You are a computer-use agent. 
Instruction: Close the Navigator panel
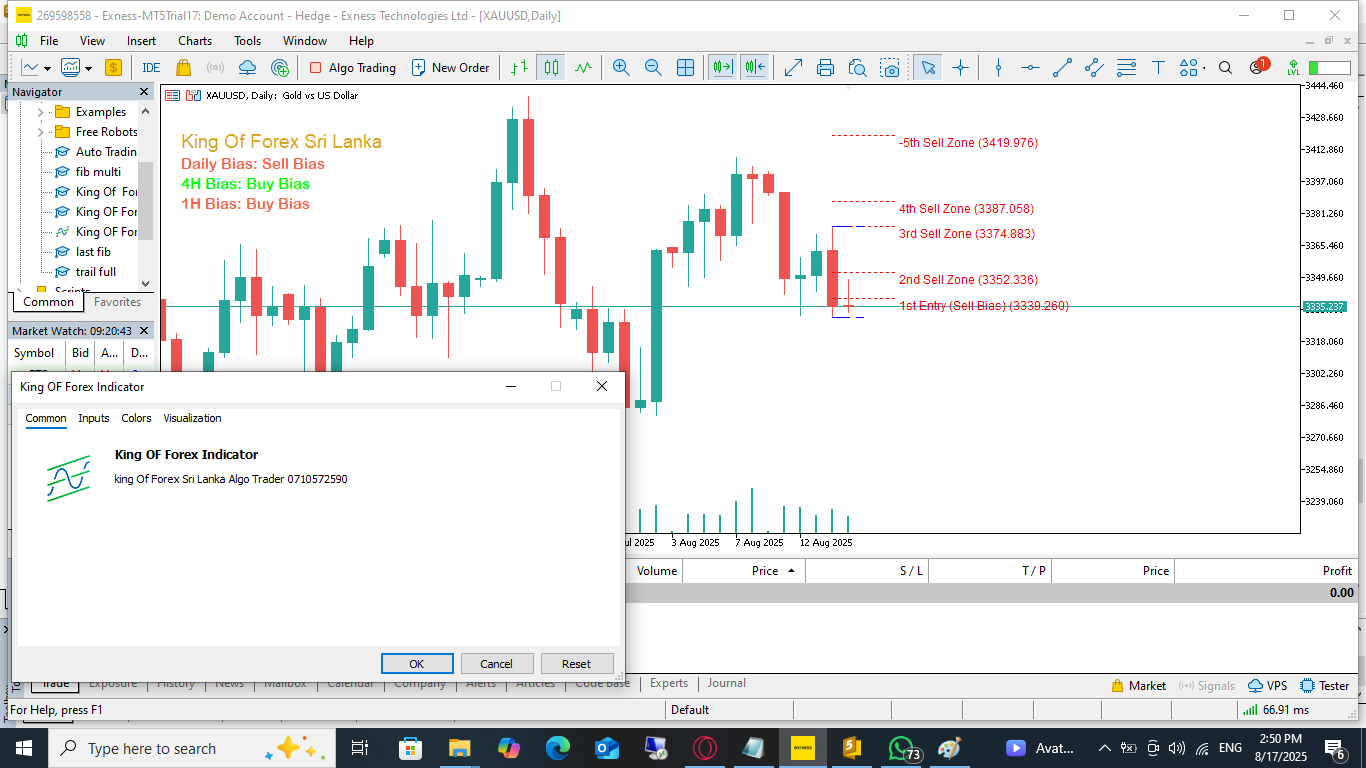click(x=144, y=92)
